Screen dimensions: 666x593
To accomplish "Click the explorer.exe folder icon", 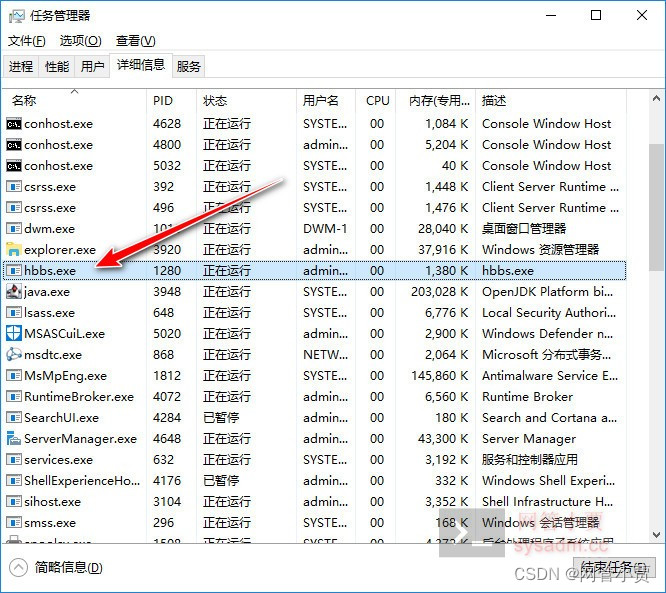I will pos(14,250).
